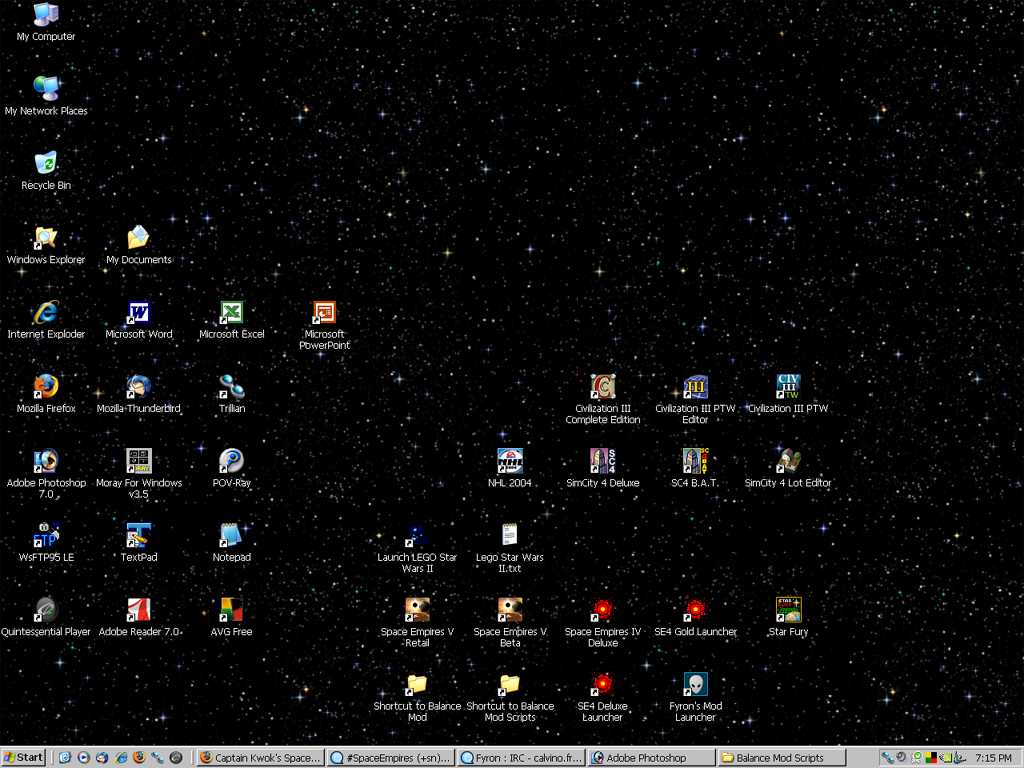Screen dimensions: 1024x768
Task: Switch to Balance Mod Scripts taskbar window
Action: pos(782,758)
